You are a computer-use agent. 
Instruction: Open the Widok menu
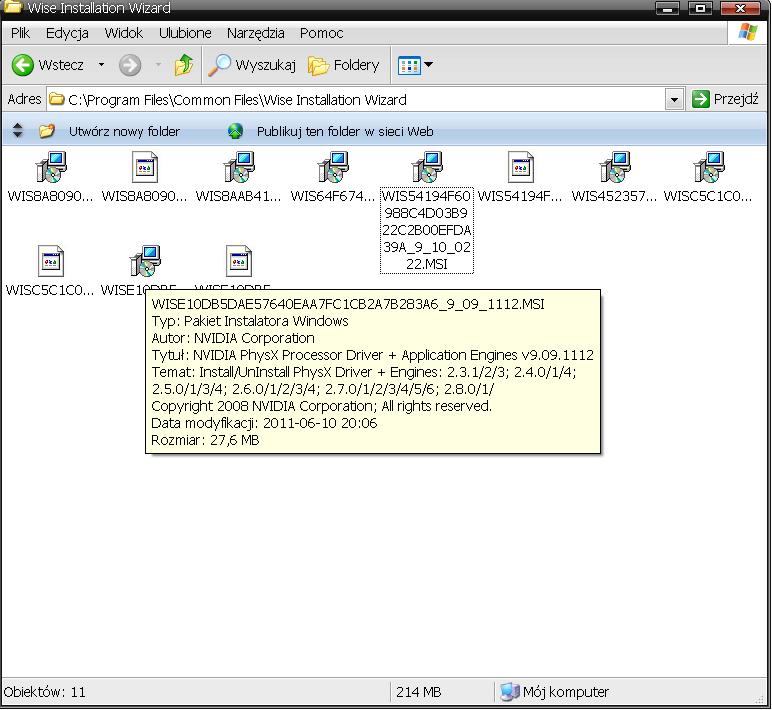[x=124, y=33]
